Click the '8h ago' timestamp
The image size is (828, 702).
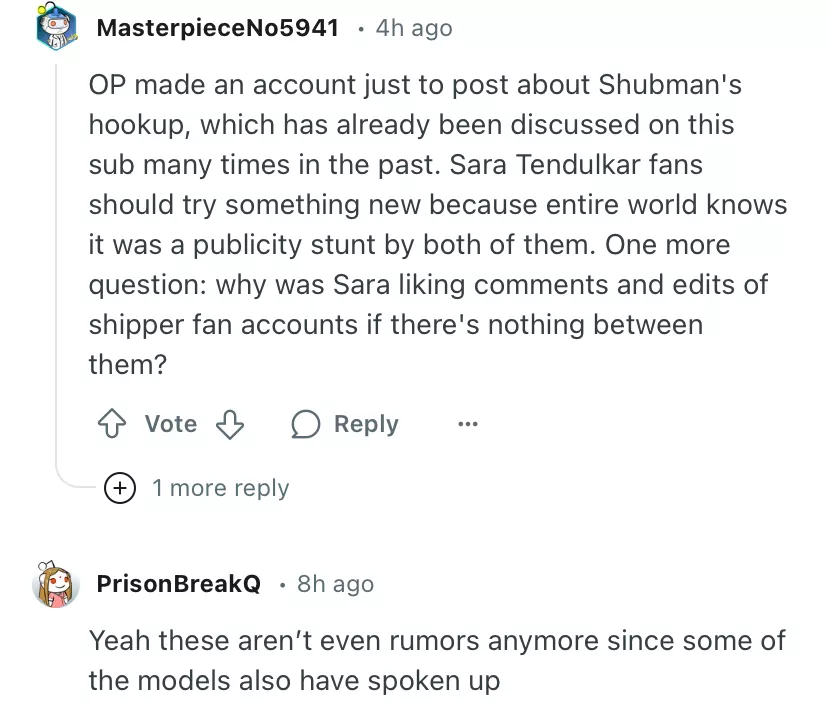click(x=335, y=584)
